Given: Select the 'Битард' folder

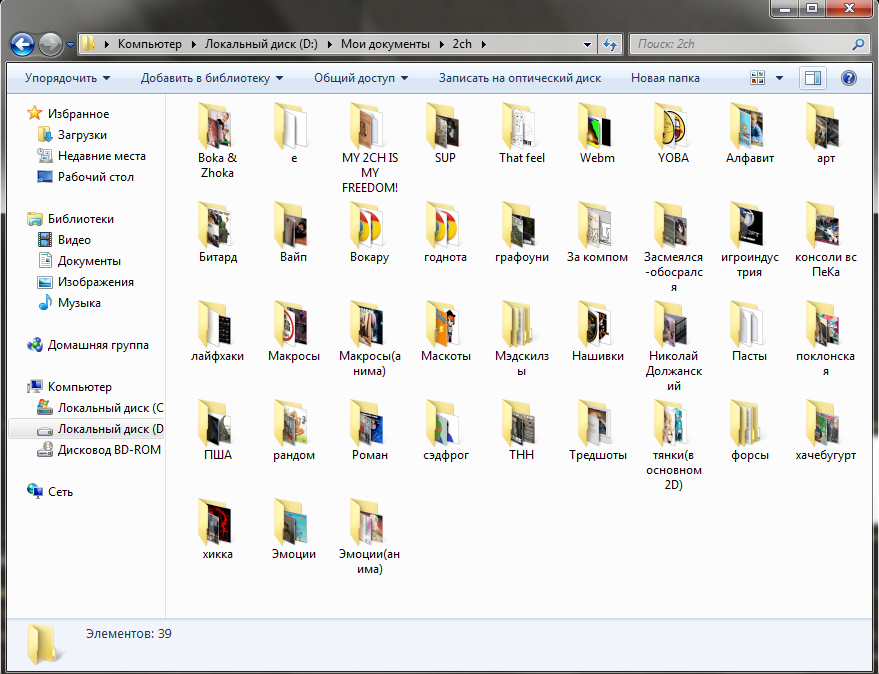Looking at the screenshot, I should 218,232.
